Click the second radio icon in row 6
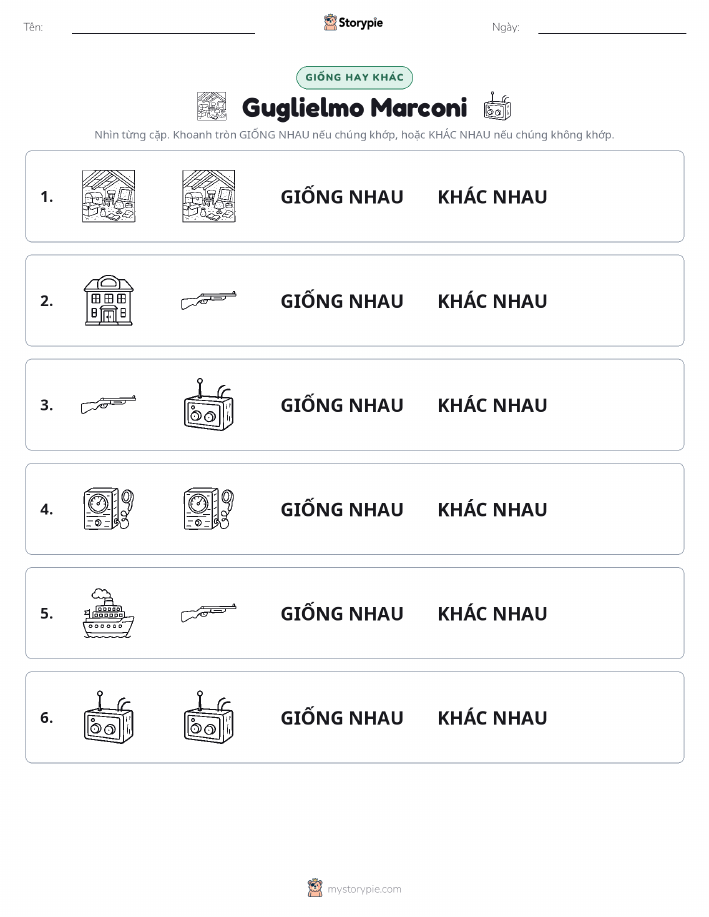The width and height of the screenshot is (709, 917). (209, 717)
